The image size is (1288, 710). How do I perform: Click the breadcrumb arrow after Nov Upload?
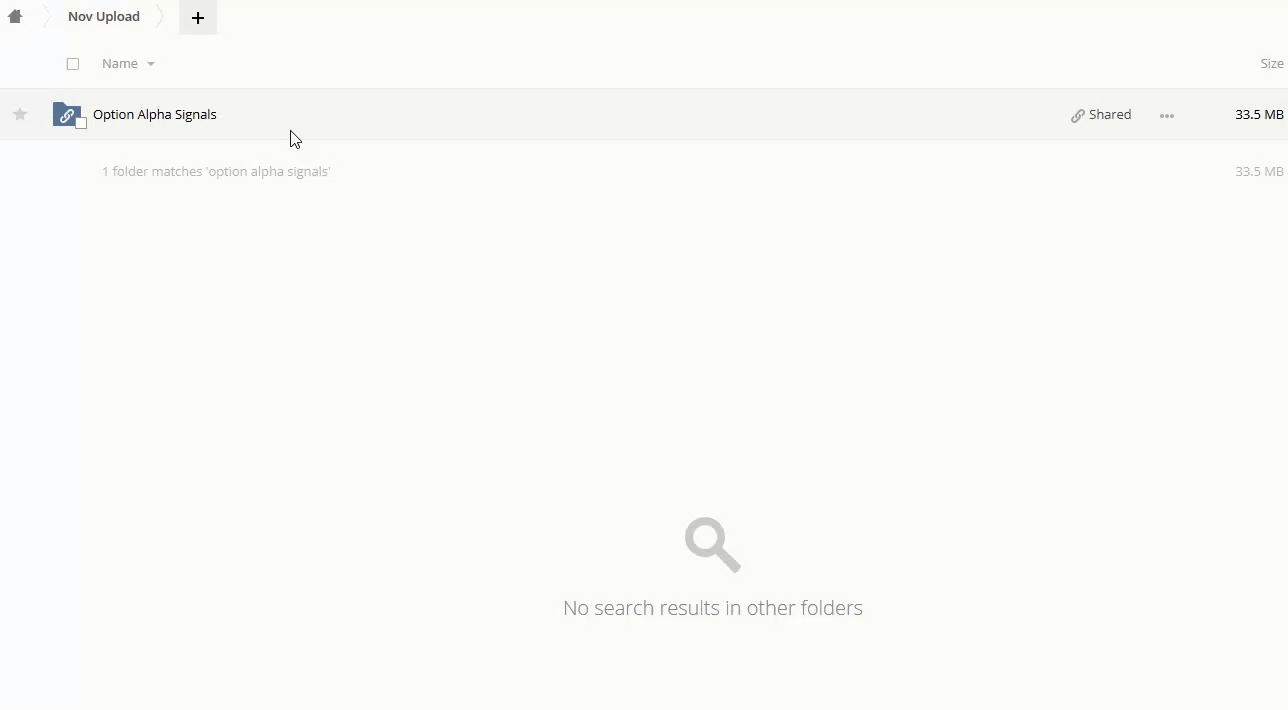(160, 17)
